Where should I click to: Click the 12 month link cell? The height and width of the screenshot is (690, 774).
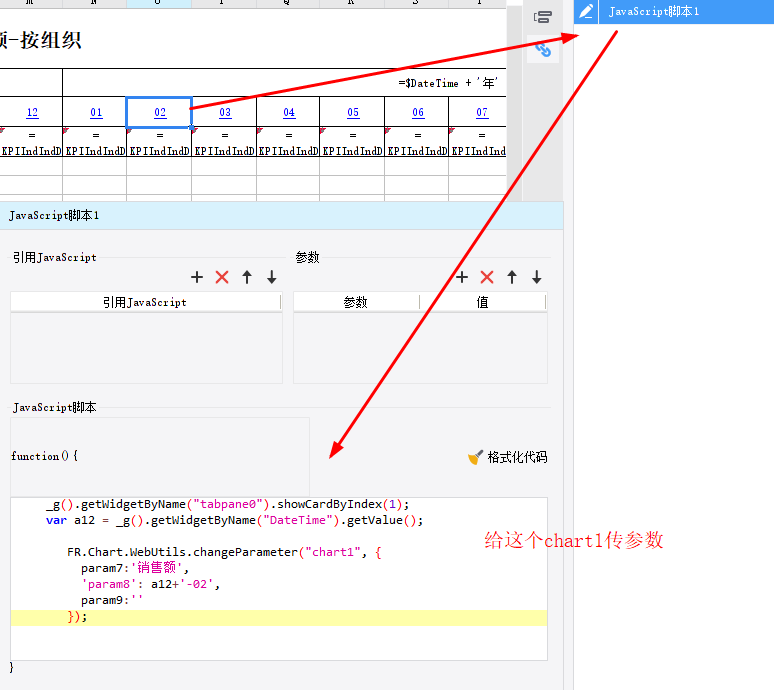click(x=32, y=113)
